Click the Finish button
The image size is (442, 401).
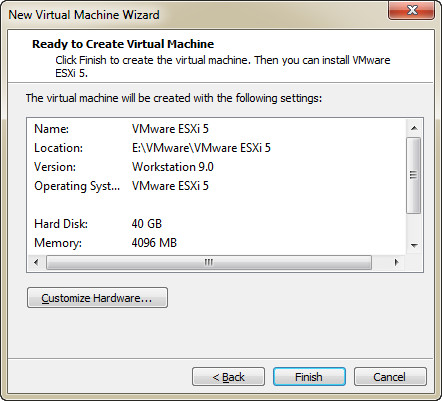[x=309, y=377]
